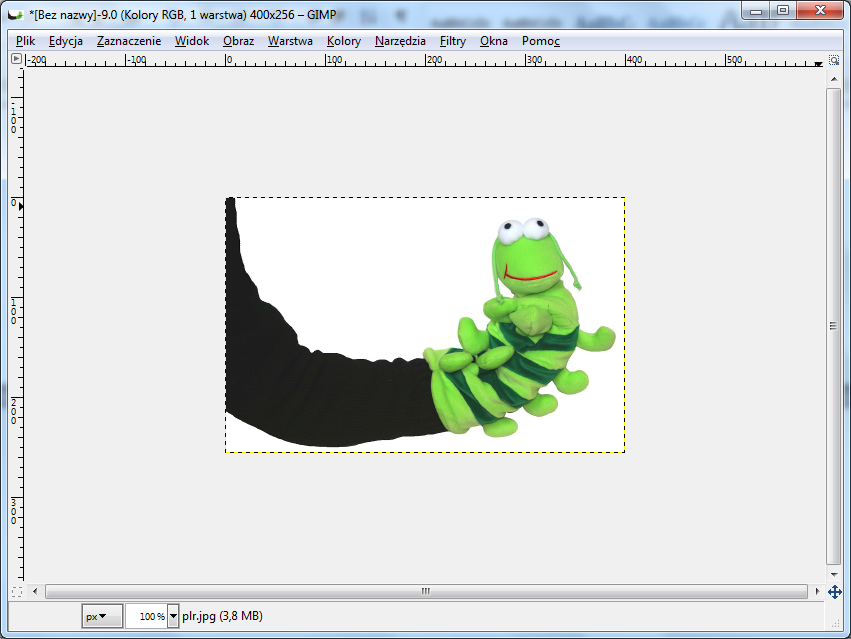The image size is (851, 639).
Task: Click the 100% zoom input field
Action: [147, 616]
